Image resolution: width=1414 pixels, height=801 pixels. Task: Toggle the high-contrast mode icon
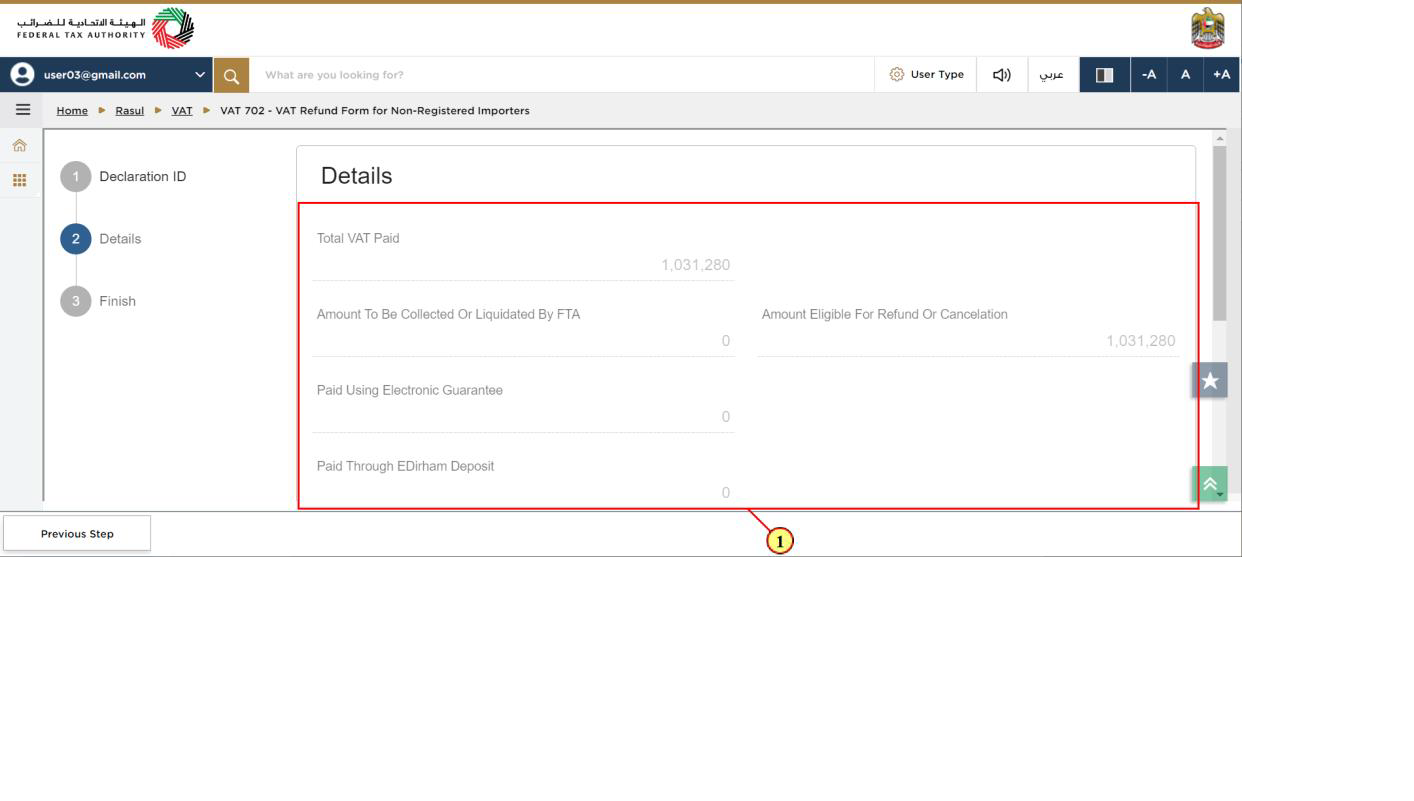coord(1105,75)
